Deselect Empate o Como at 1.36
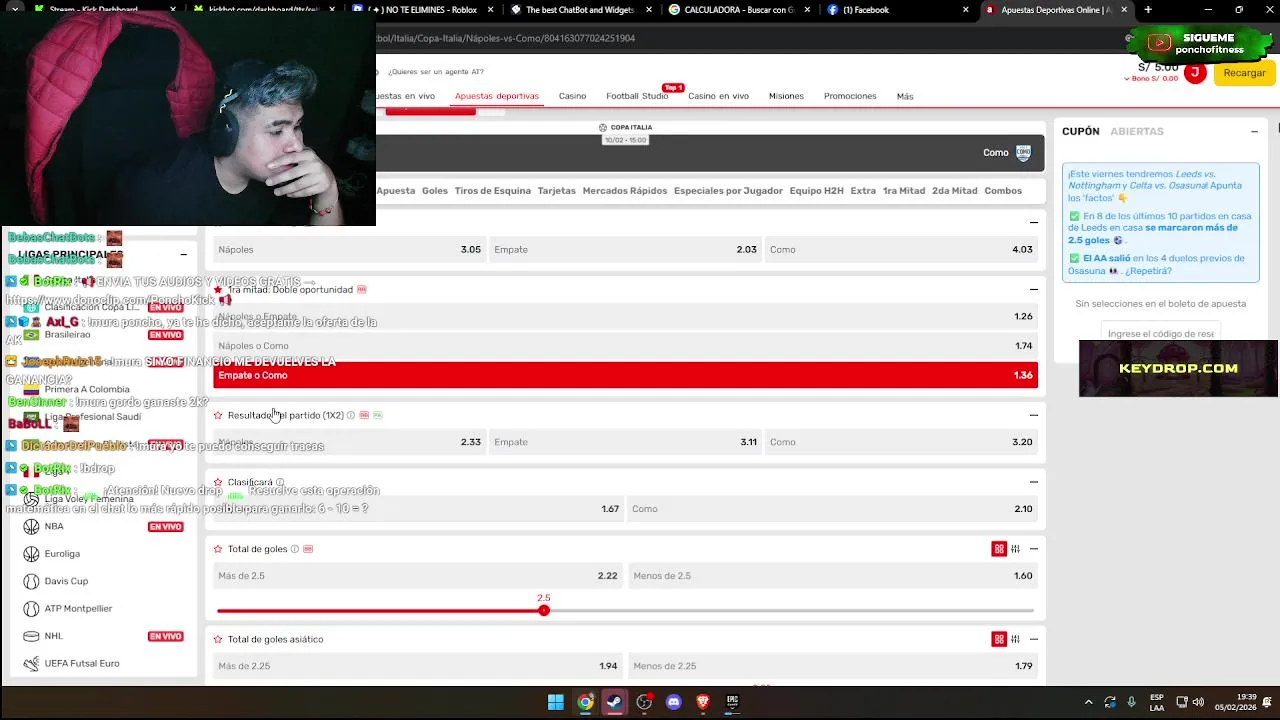Viewport: 1280px width, 720px height. point(625,375)
